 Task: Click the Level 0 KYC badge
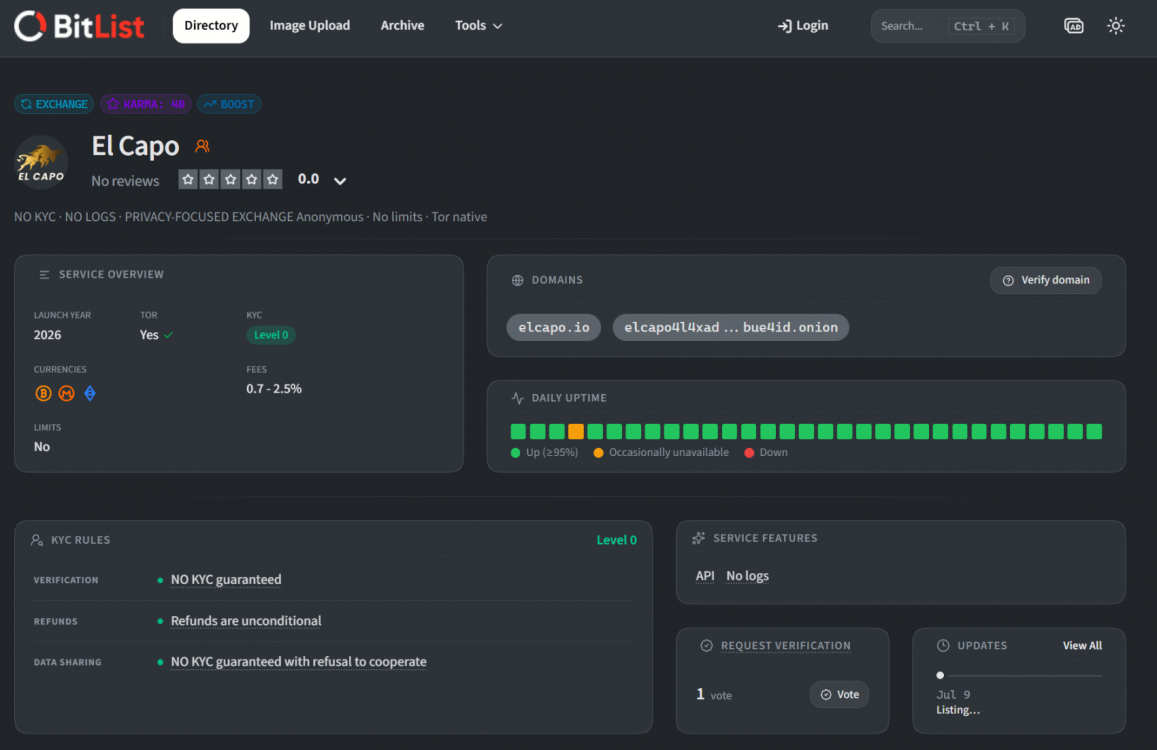pos(271,335)
